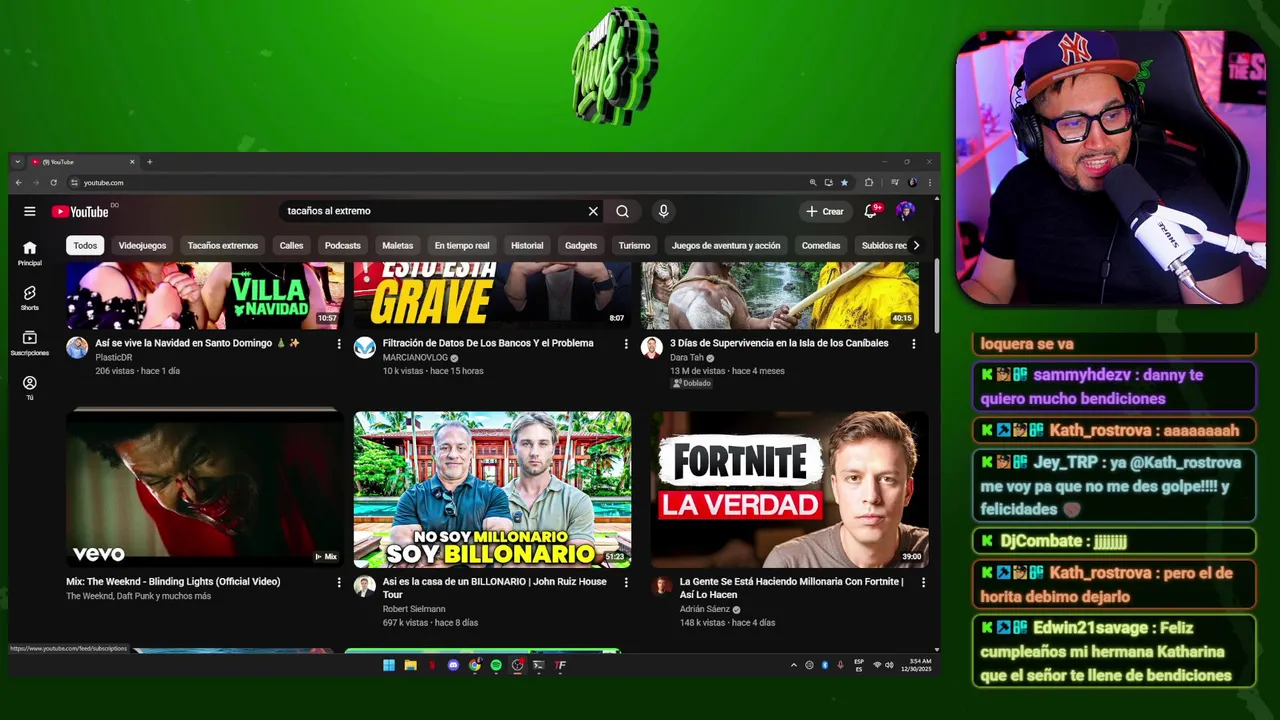Open options for John Ruiz House Tour video
Screen dimensions: 1280x720
pyautogui.click(x=626, y=582)
